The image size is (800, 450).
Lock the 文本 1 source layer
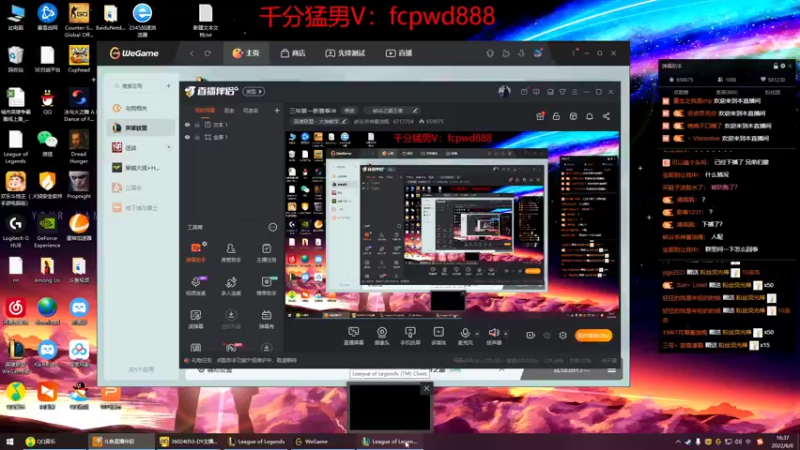[x=197, y=124]
